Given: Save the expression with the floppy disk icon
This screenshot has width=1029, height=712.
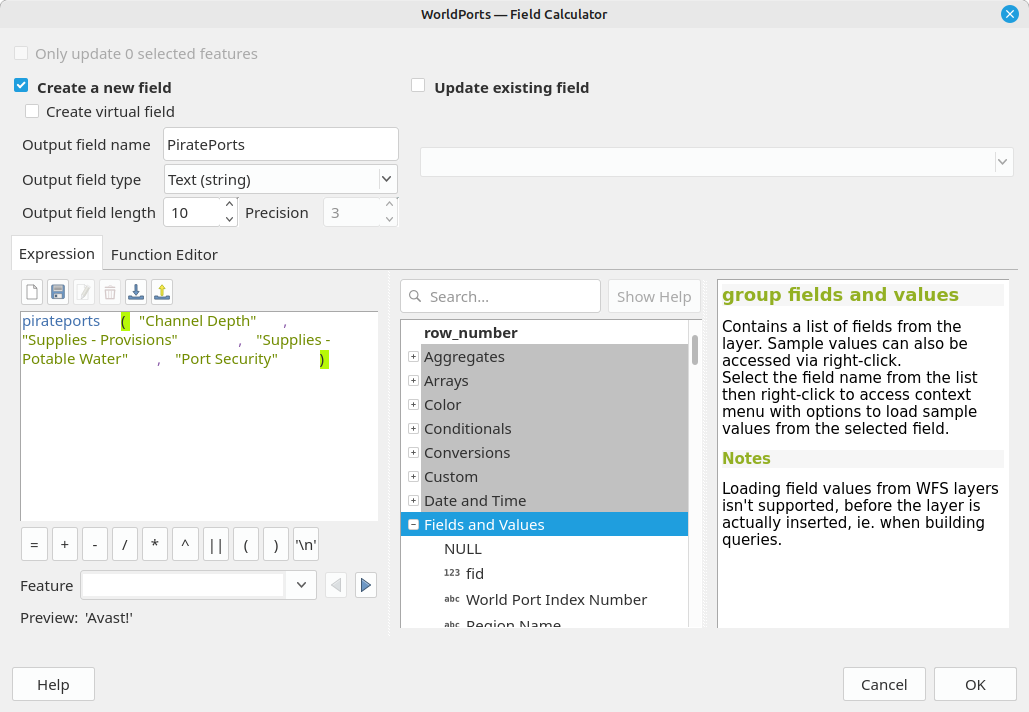Looking at the screenshot, I should click(58, 292).
